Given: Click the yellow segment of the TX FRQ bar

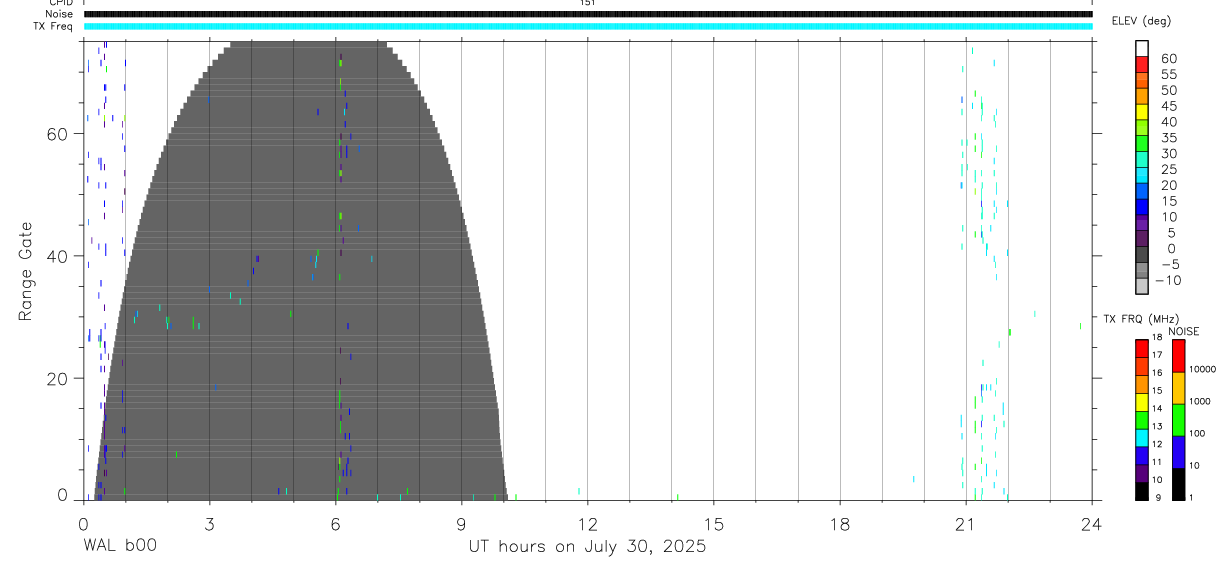Looking at the screenshot, I should click(x=1142, y=402).
